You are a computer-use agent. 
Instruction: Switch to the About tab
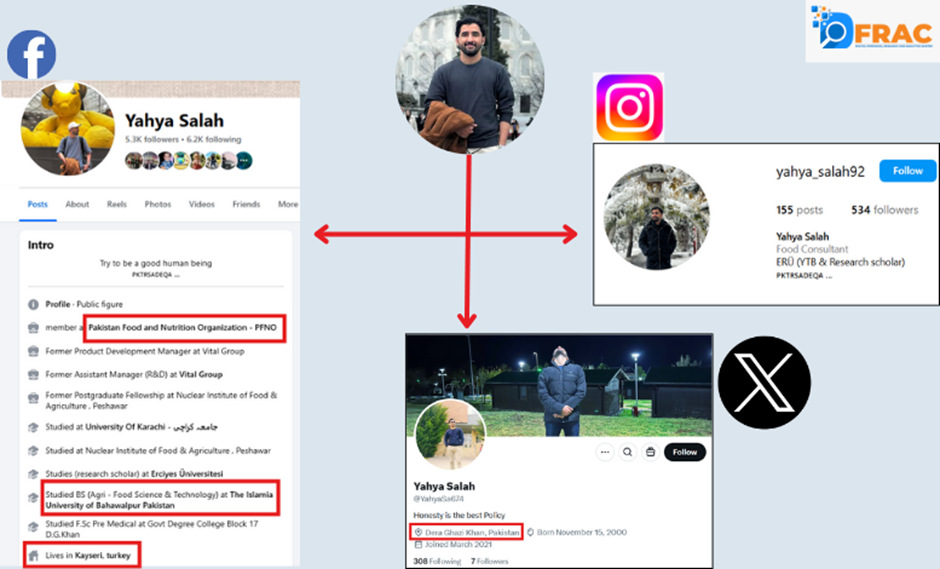77,204
